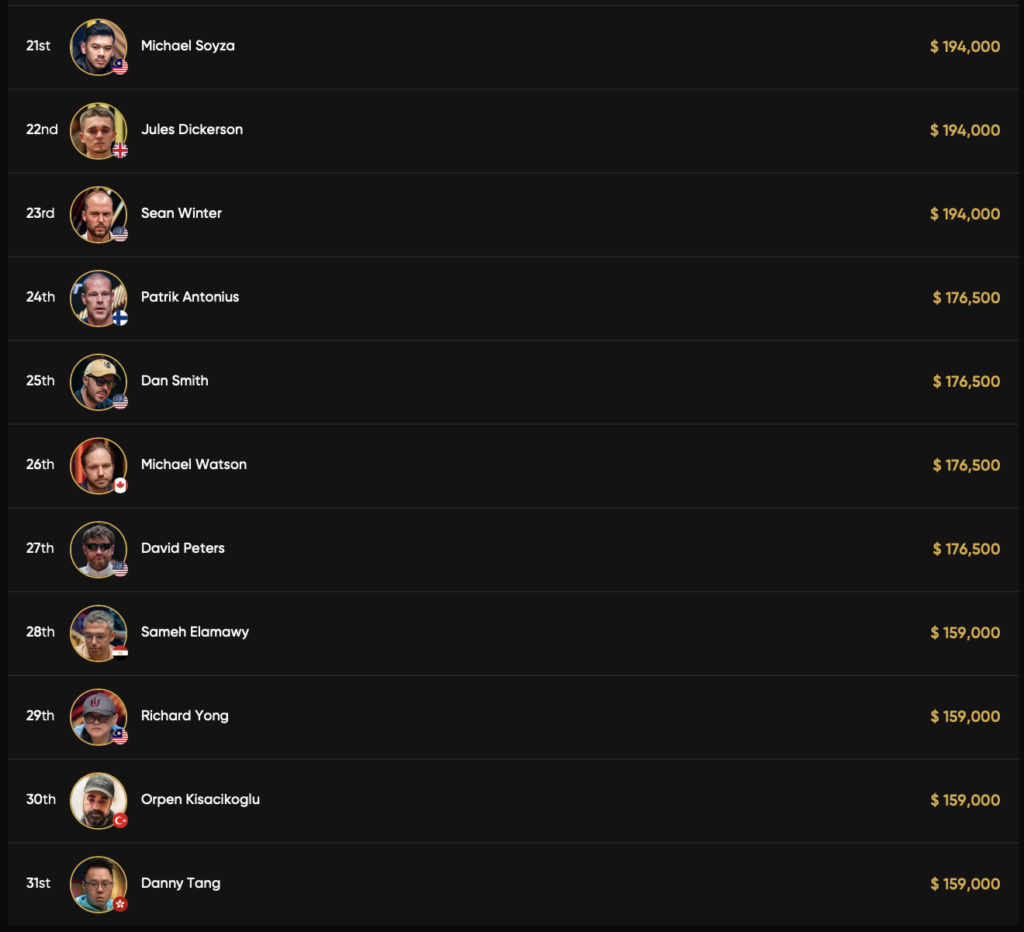Viewport: 1024px width, 932px height.
Task: Open Dan Smith's profile photo
Action: (x=97, y=380)
